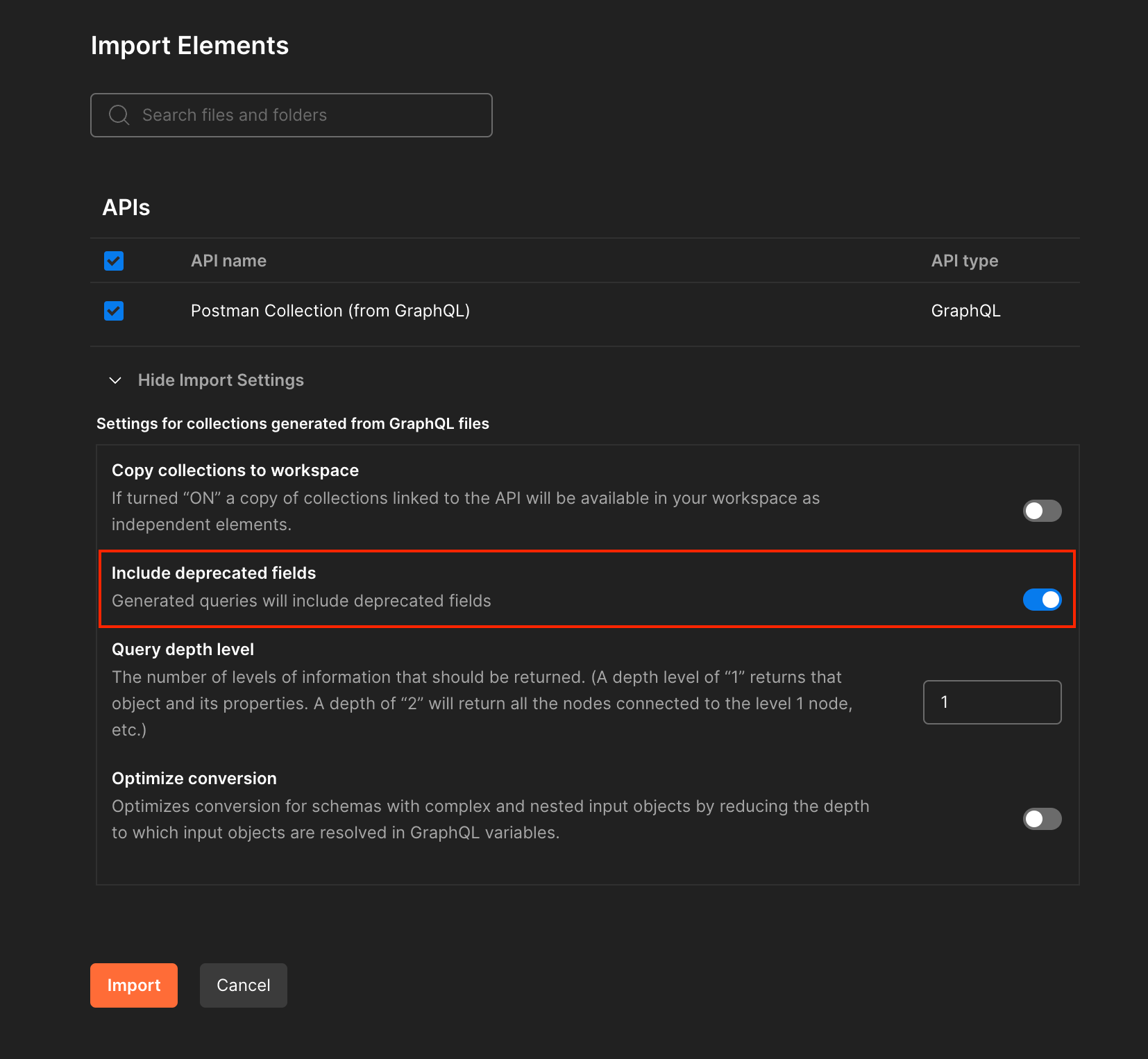Click the API type column header
1148x1059 pixels.
(x=964, y=261)
